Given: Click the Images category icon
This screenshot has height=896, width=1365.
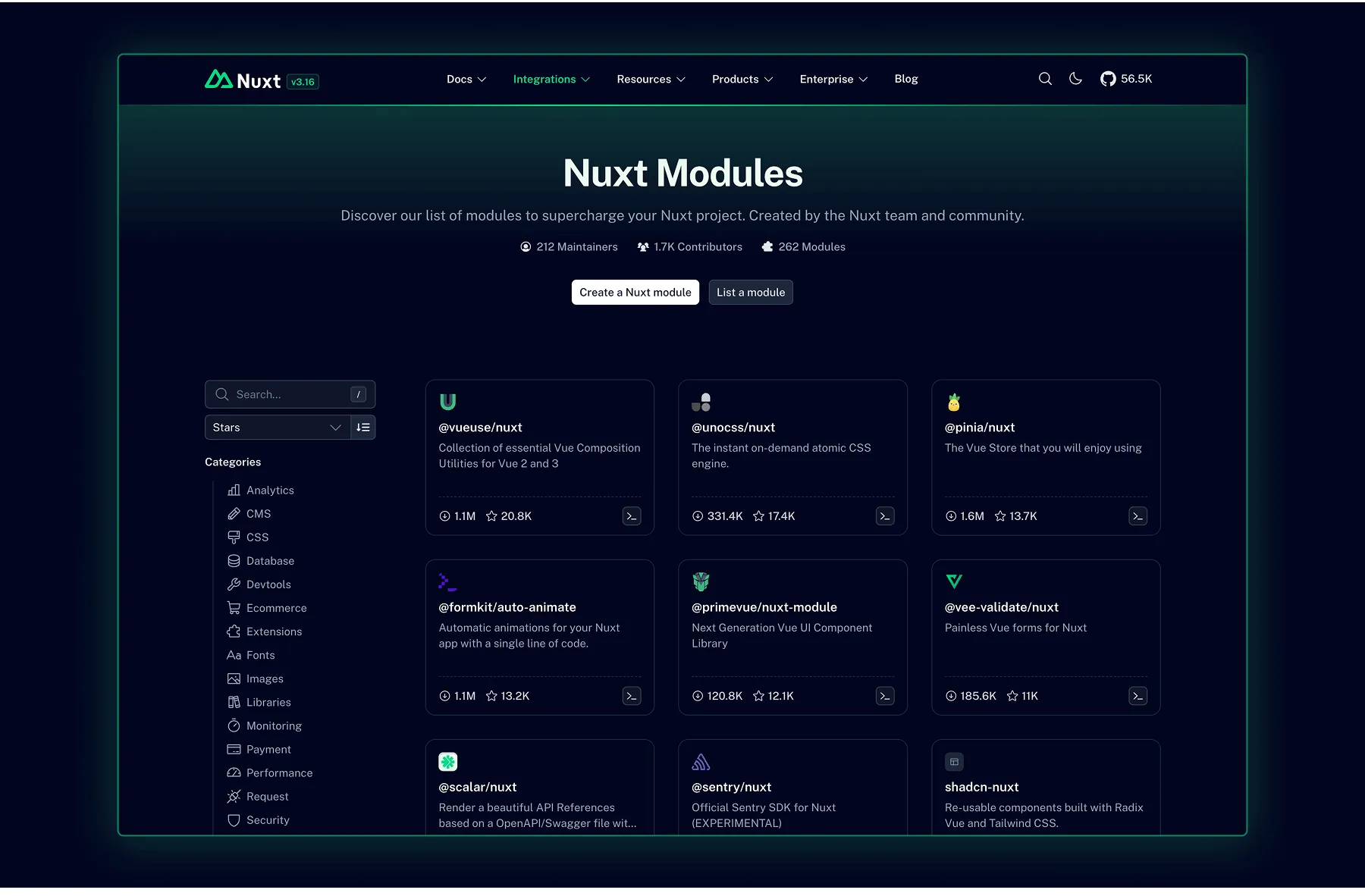Looking at the screenshot, I should click(x=234, y=678).
